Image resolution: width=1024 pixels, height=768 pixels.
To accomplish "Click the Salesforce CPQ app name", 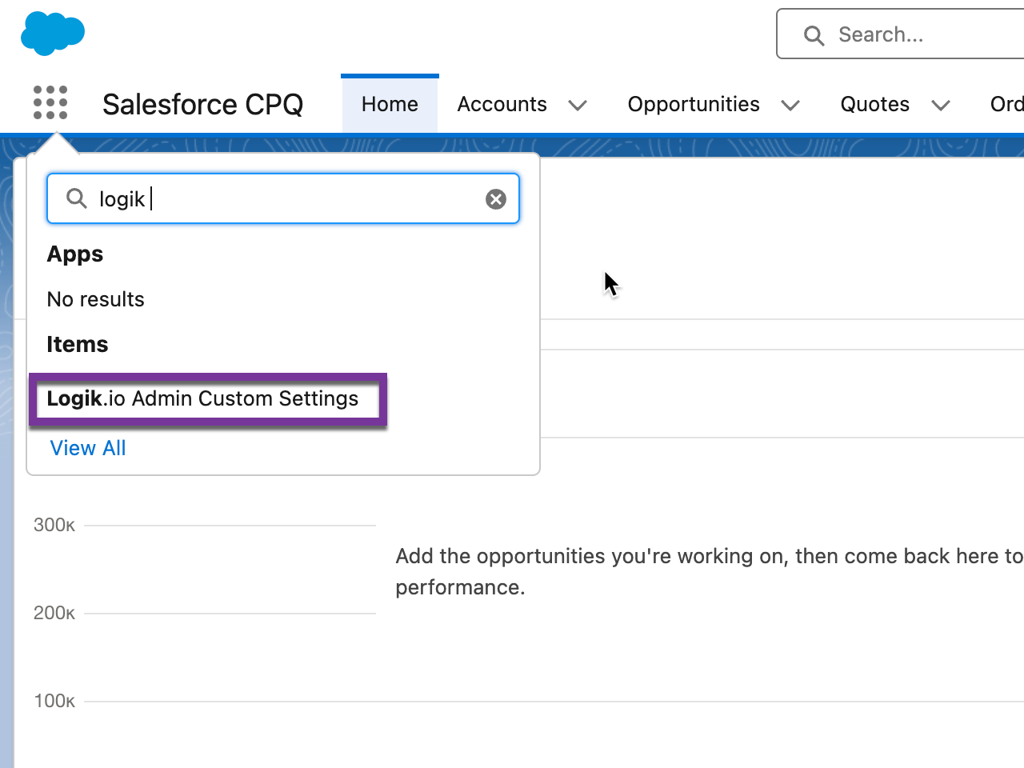I will pyautogui.click(x=202, y=104).
